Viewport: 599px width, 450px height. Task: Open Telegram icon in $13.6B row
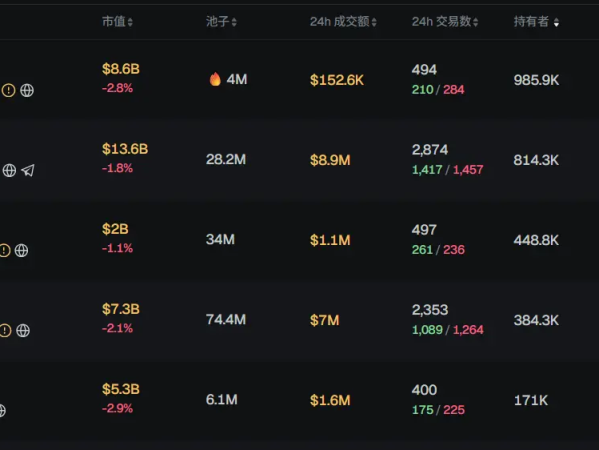[28, 170]
